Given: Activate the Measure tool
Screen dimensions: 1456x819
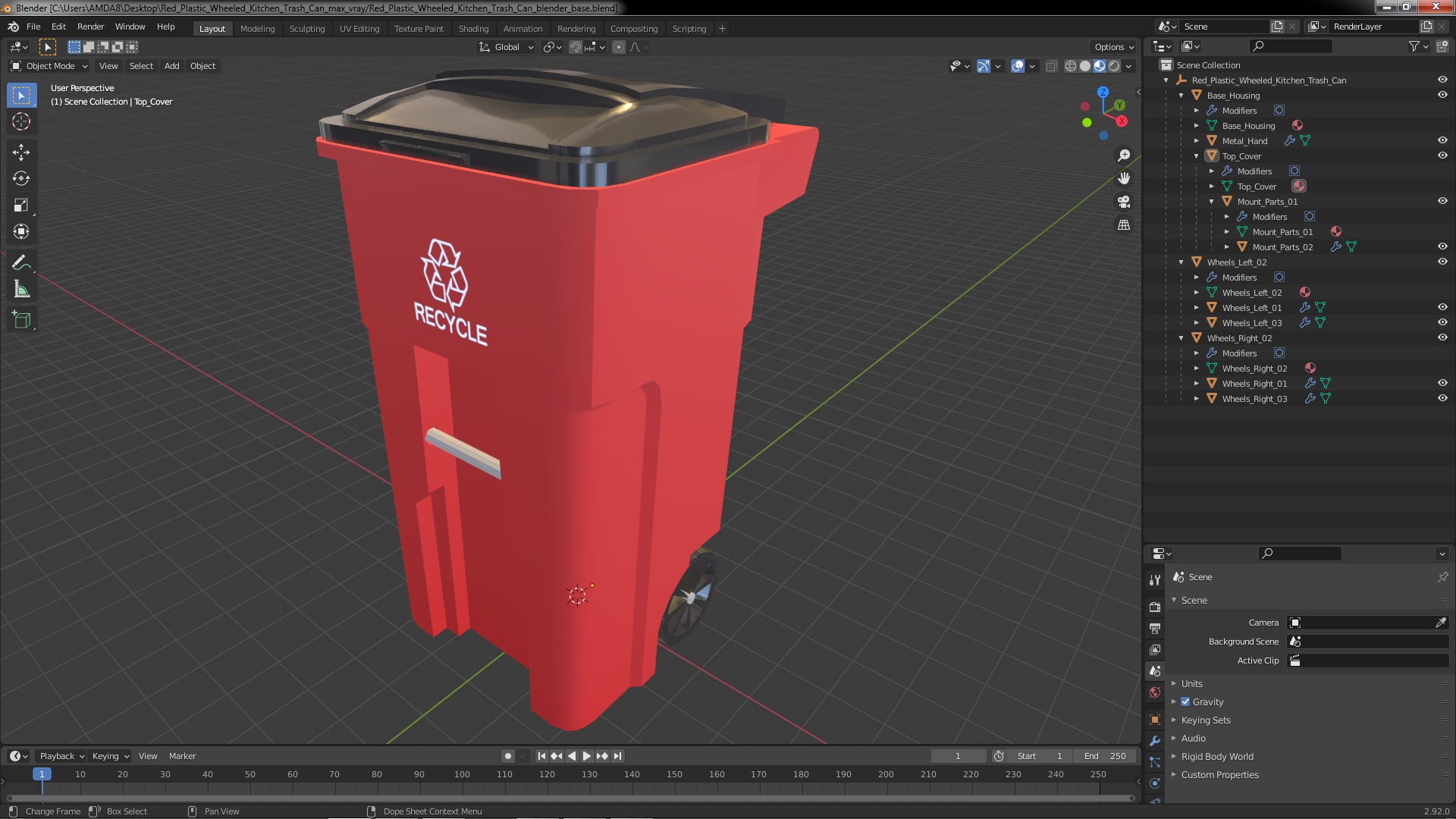Looking at the screenshot, I should (21, 290).
